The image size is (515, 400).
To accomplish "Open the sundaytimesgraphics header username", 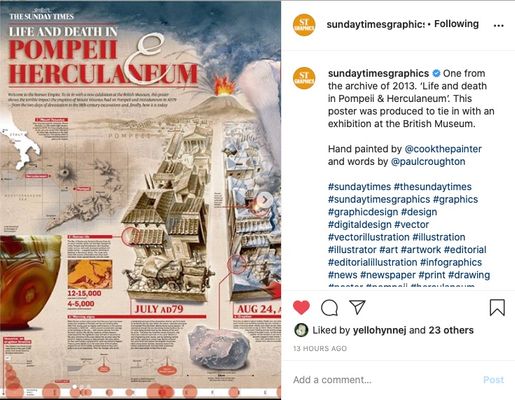I will tap(376, 24).
